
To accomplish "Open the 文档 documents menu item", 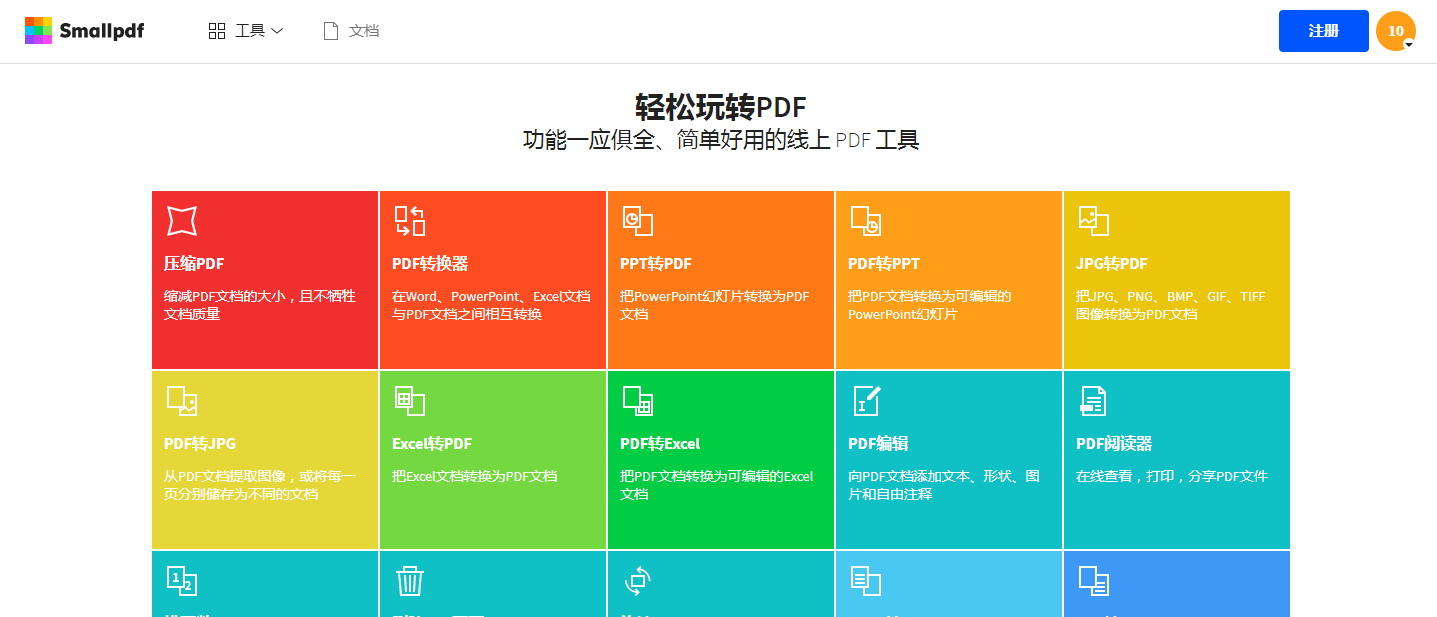I will point(352,31).
